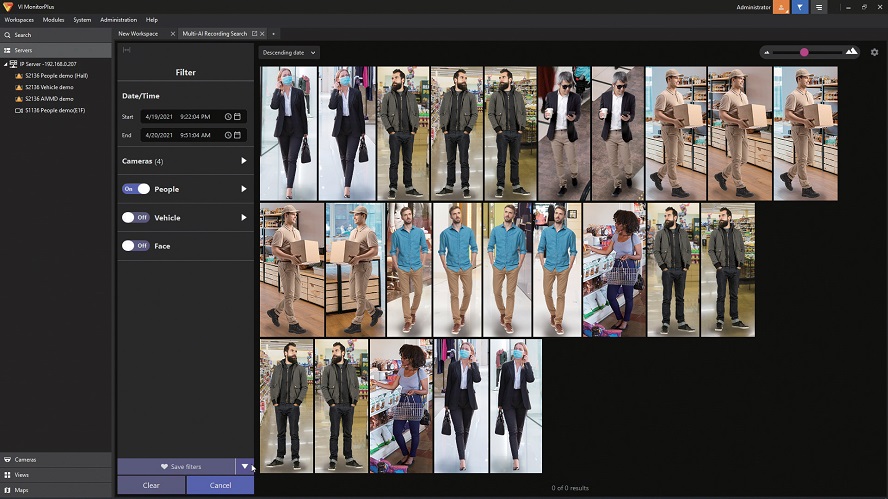Open the hamburger menu icon
Image resolution: width=888 pixels, height=499 pixels.
click(x=819, y=7)
